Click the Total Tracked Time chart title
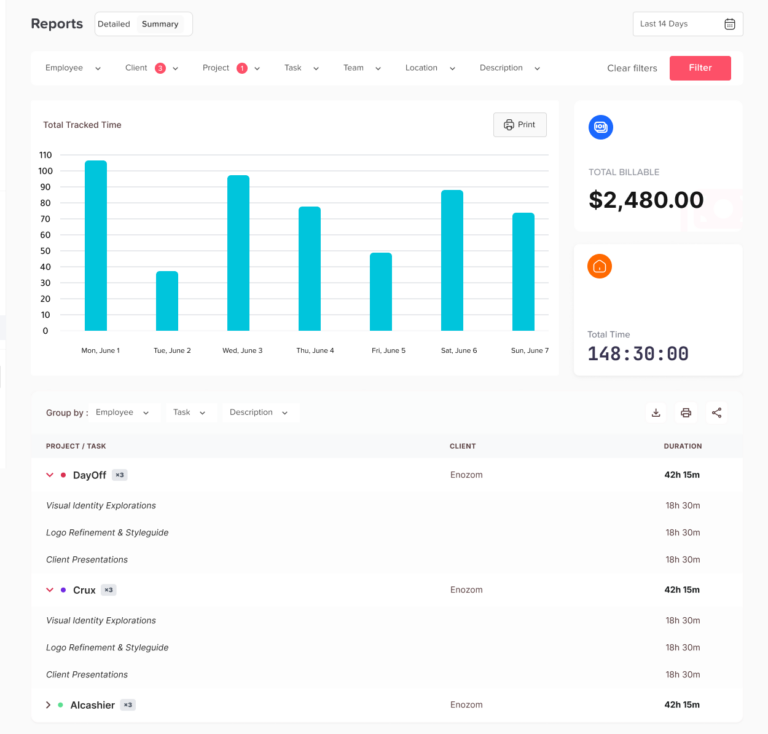This screenshot has height=734, width=768. coord(82,125)
